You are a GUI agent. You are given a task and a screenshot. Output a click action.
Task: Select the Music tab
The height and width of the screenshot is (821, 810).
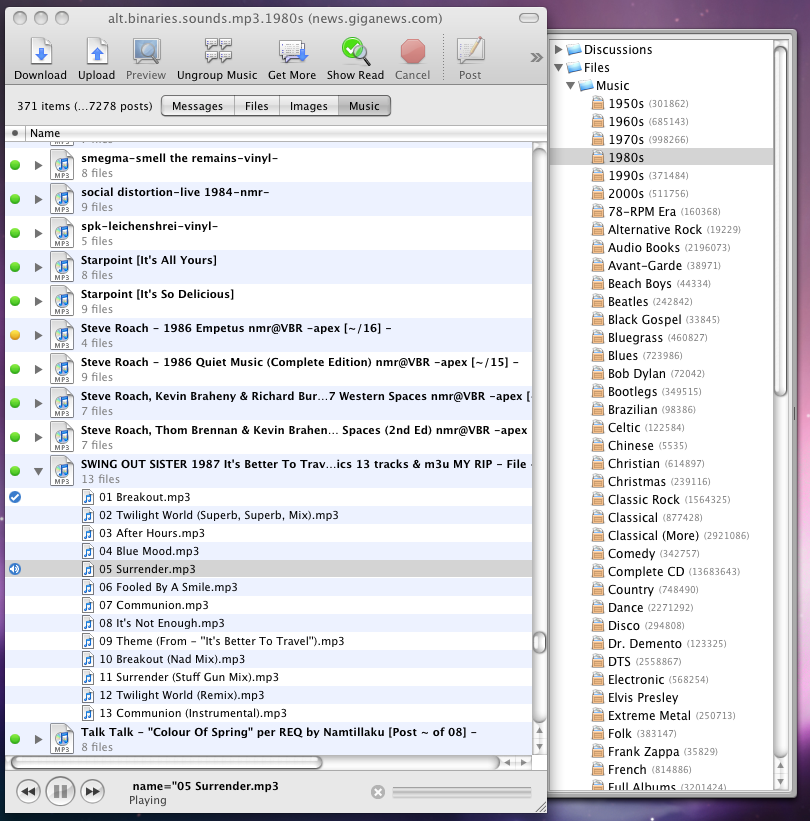click(364, 106)
